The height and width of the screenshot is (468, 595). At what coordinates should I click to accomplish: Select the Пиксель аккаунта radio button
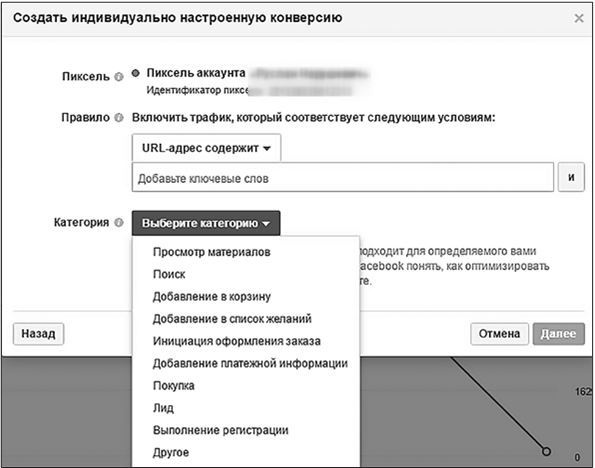tap(135, 73)
